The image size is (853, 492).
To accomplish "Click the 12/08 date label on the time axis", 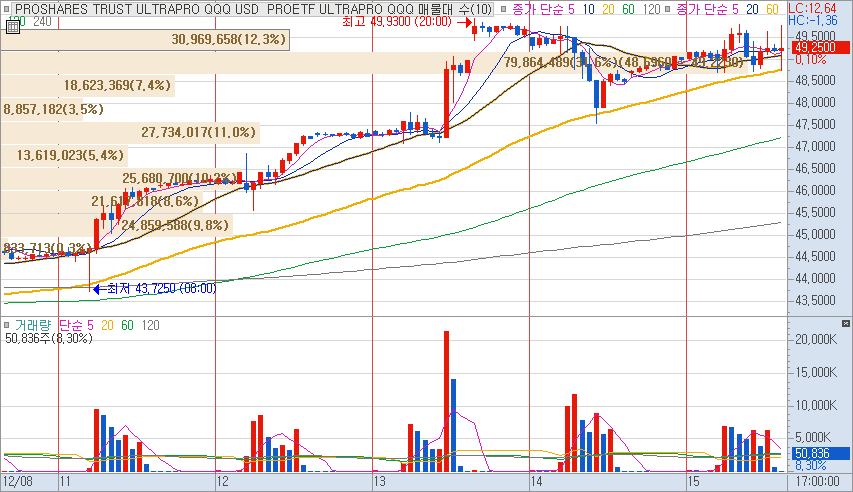I will coord(17,482).
